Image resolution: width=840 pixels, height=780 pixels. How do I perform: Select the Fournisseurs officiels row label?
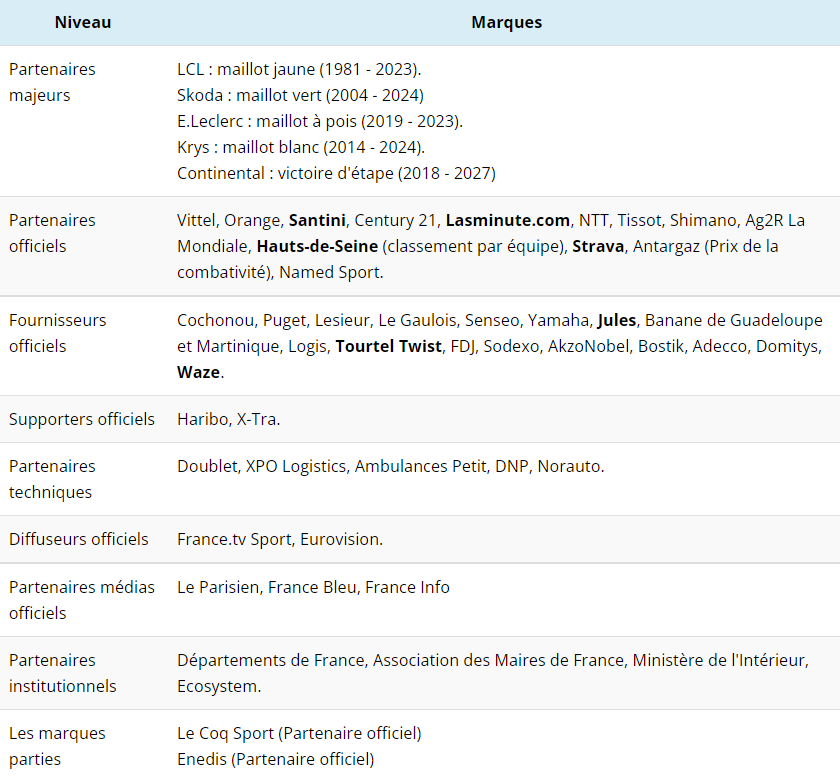(57, 333)
